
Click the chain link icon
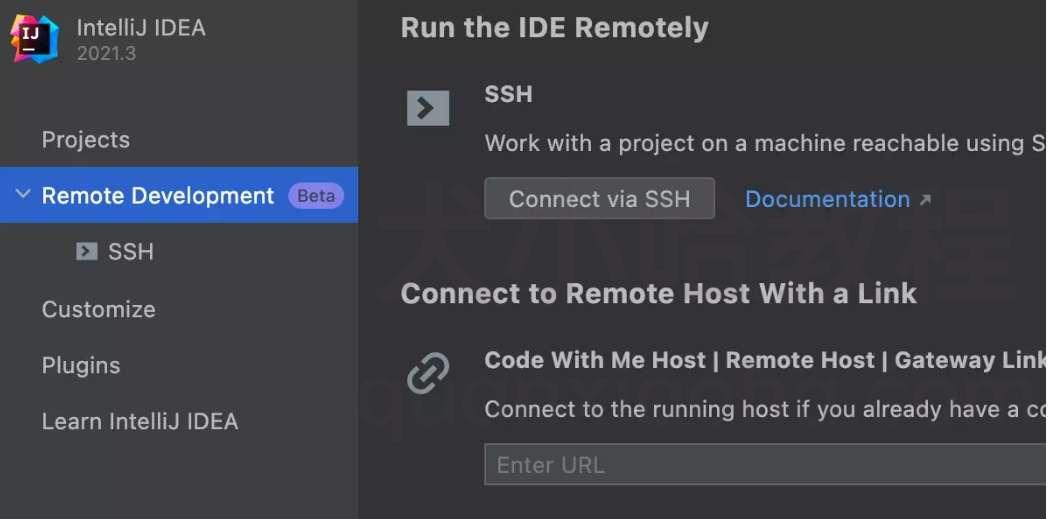[428, 373]
